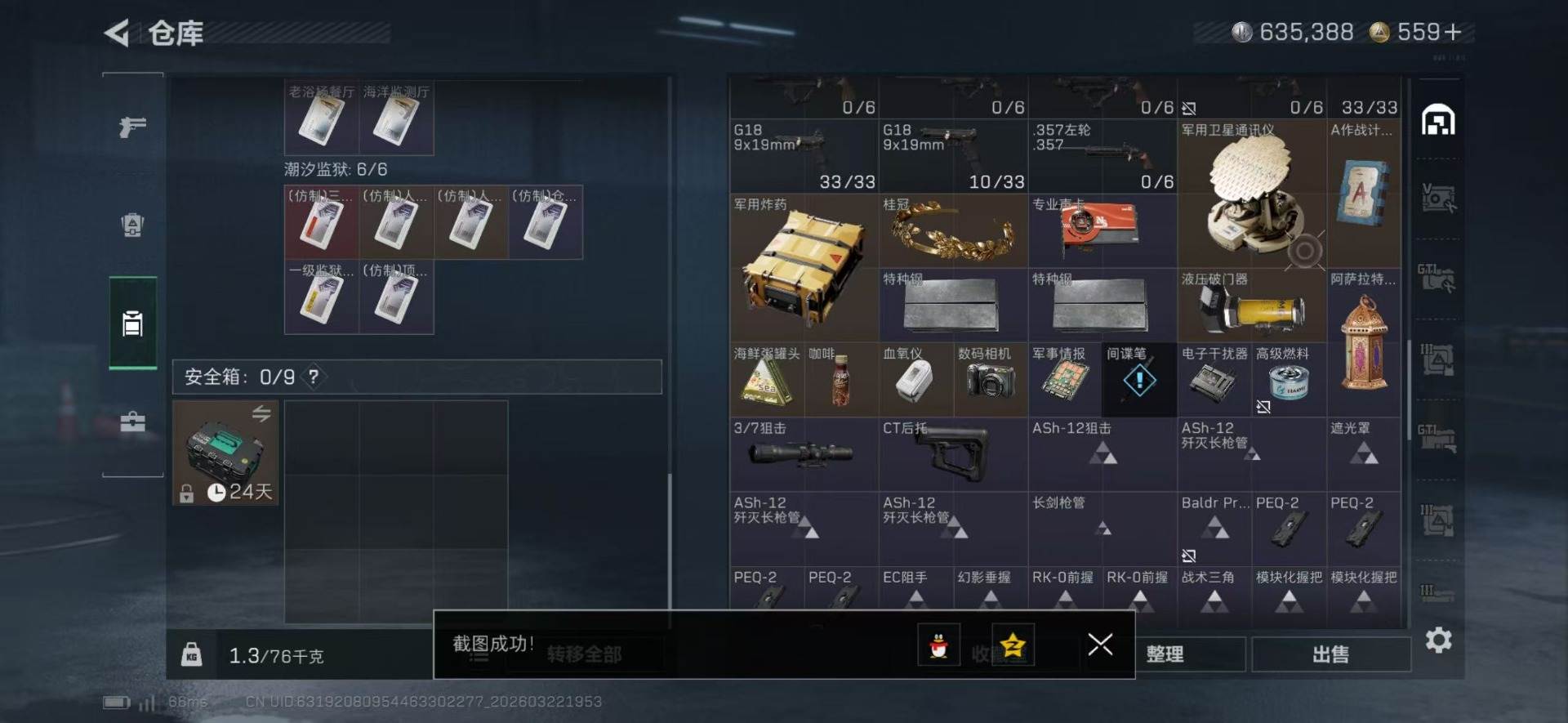Open warehouse settings gear icon
This screenshot has height=723, width=1568.
click(x=1438, y=640)
